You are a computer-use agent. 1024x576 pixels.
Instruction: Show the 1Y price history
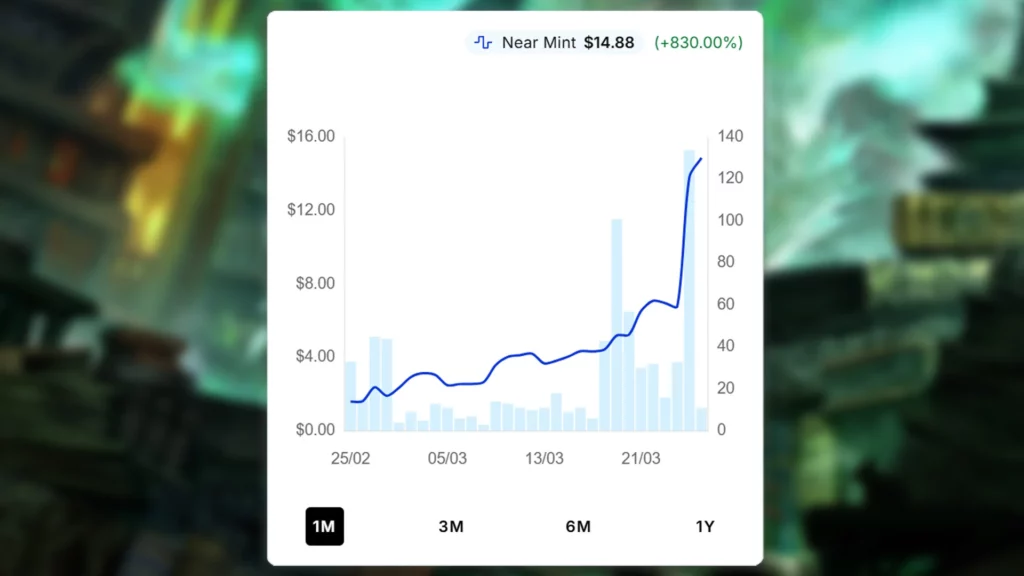(x=705, y=527)
